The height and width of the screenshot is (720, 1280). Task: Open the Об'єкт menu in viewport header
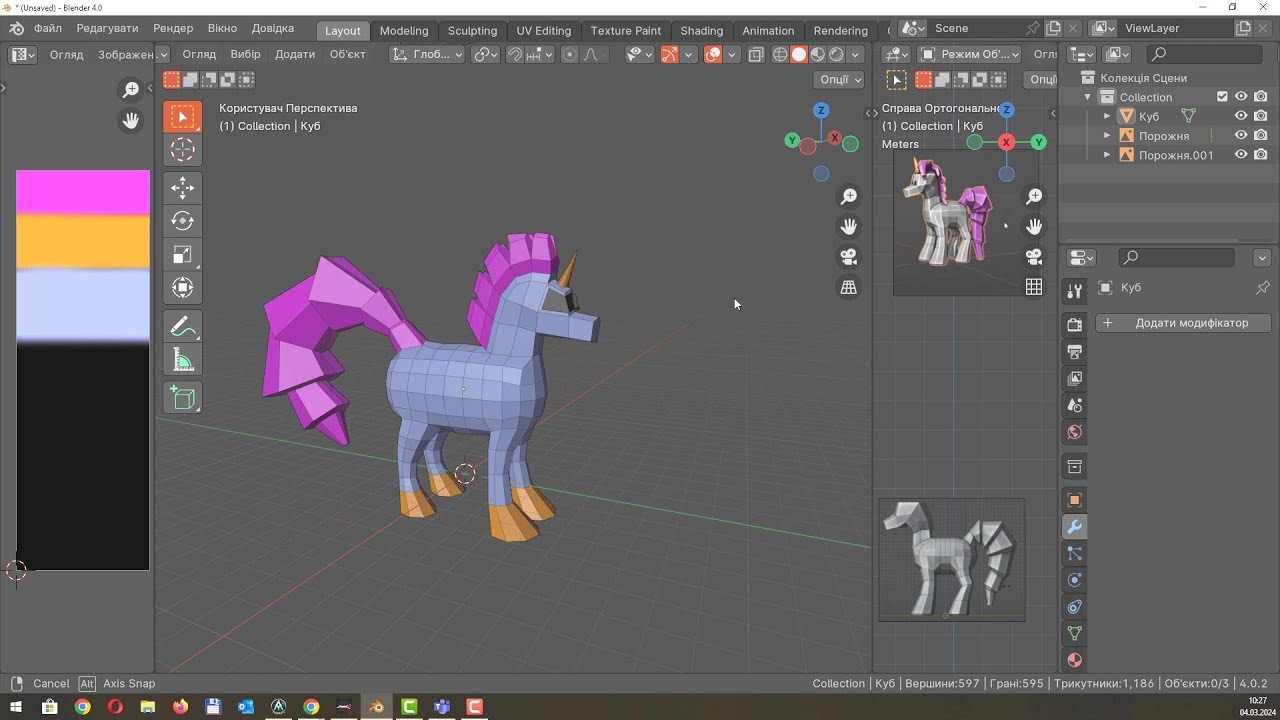[348, 54]
